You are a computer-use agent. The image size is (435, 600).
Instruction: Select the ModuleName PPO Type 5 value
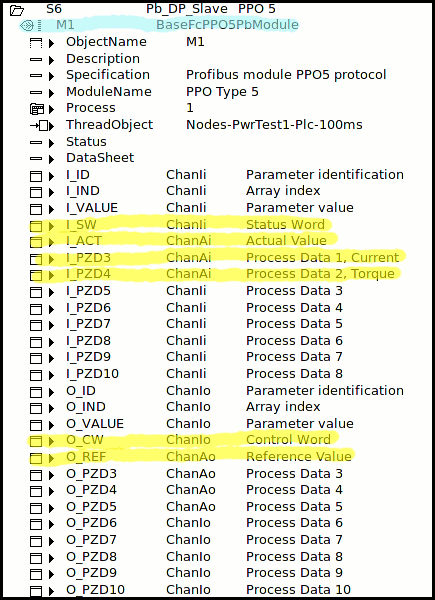222,92
